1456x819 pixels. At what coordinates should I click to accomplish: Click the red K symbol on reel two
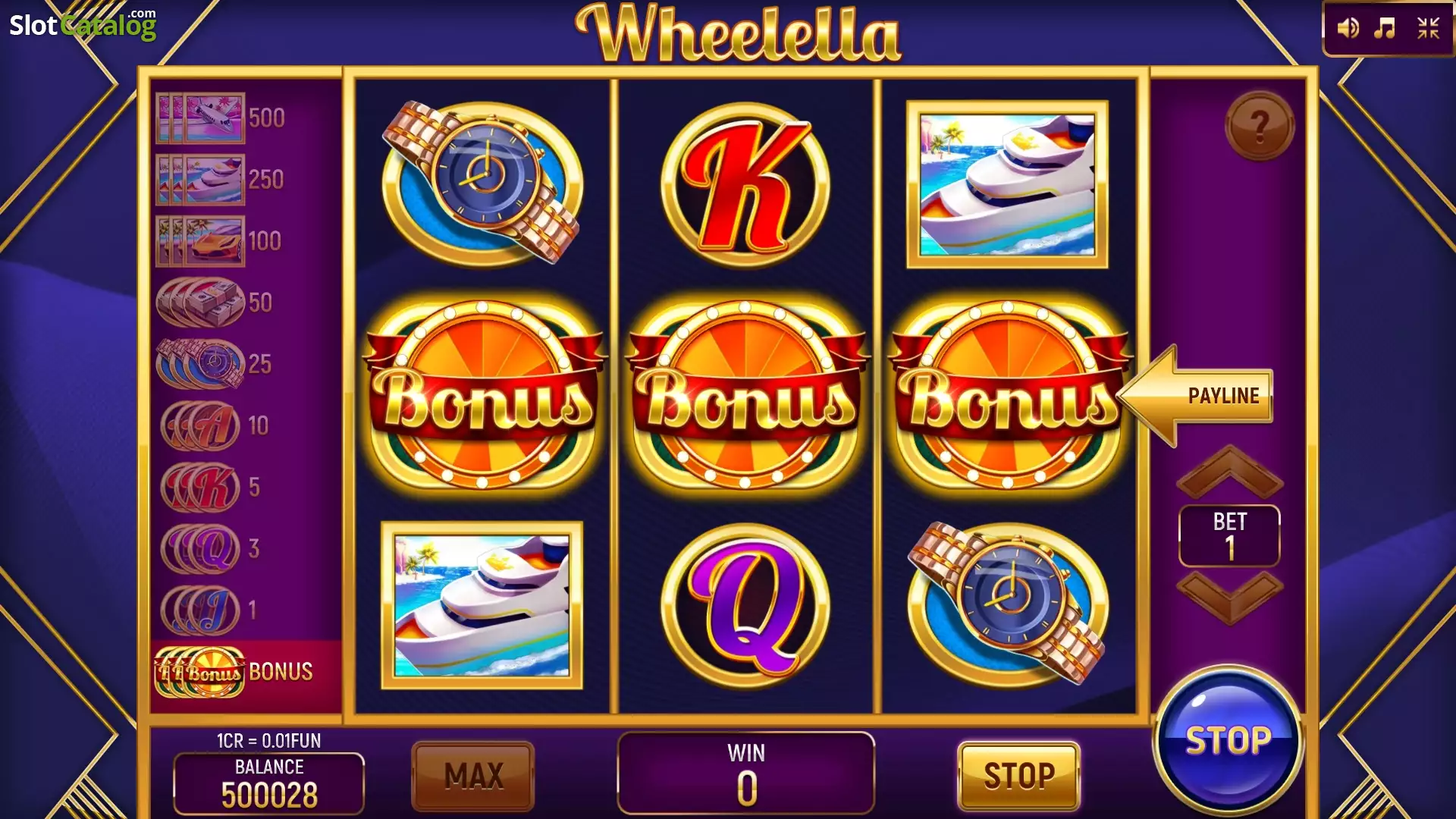(x=745, y=184)
